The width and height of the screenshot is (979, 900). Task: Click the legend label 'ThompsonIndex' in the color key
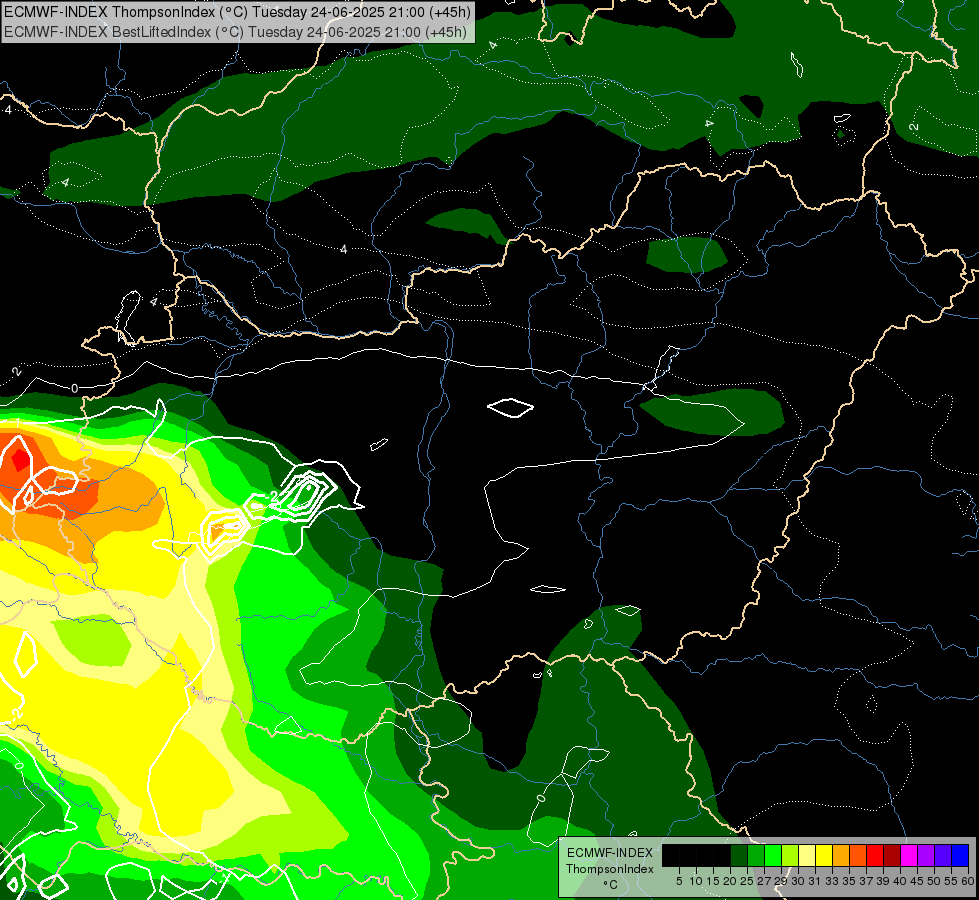609,869
